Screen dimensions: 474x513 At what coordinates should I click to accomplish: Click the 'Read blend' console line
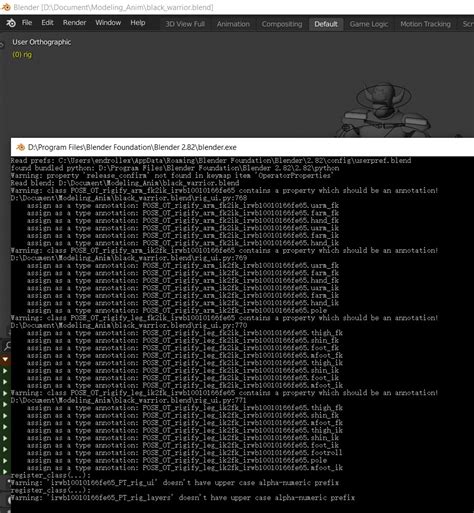pos(125,183)
